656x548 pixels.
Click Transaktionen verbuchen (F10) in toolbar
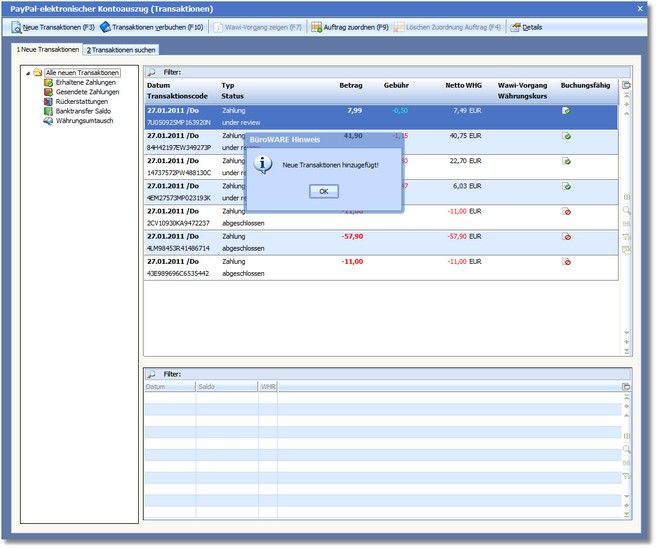coord(152,27)
